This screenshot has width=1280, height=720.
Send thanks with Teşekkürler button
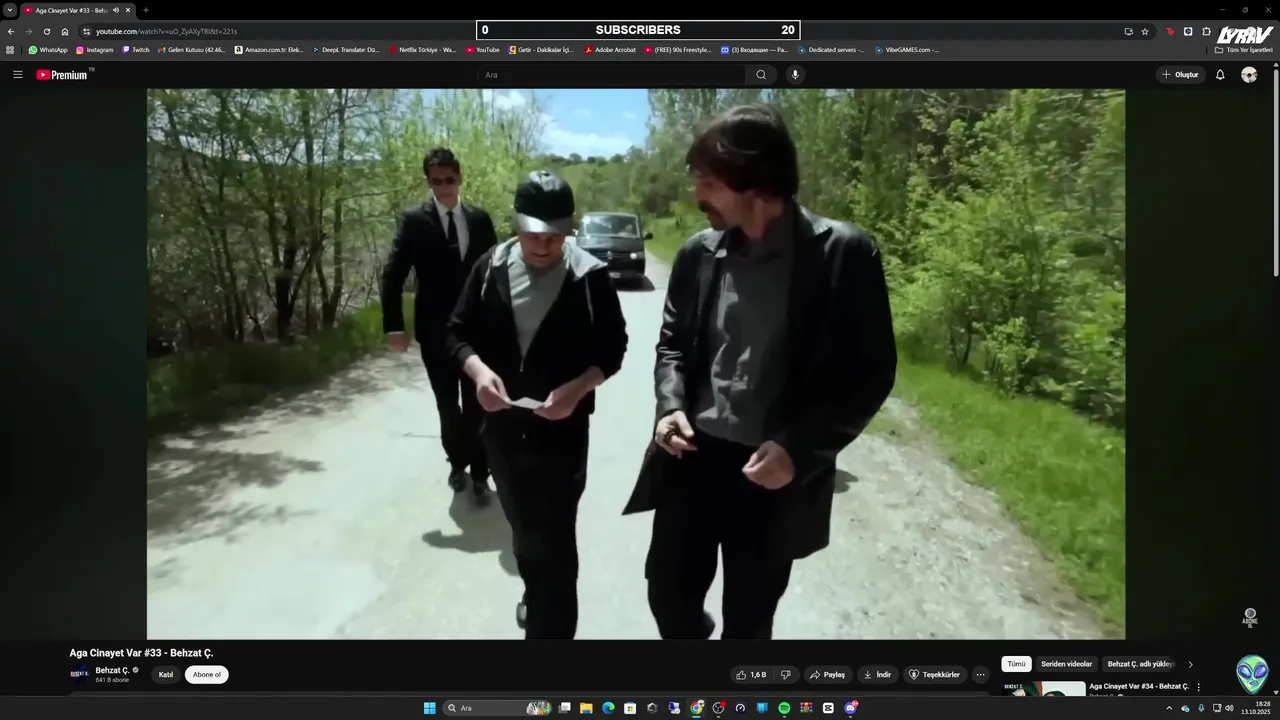[934, 675]
